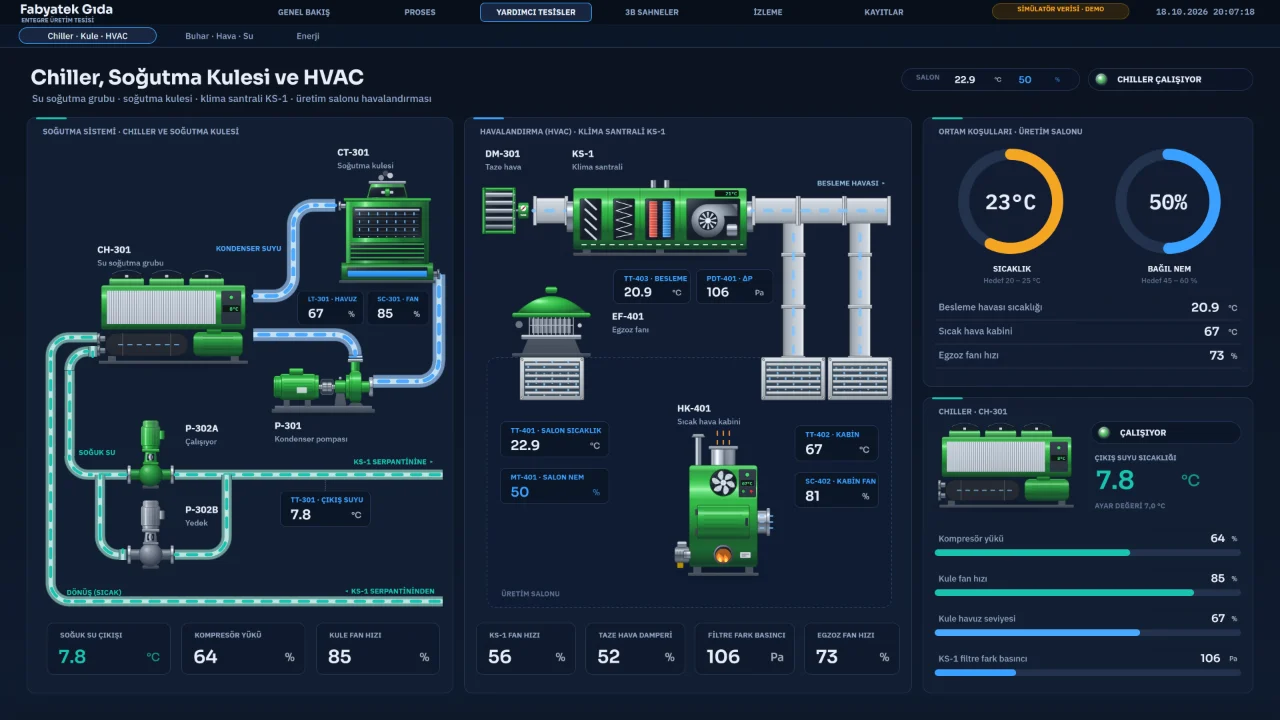Click the green CHILLER ÇALIŞIYOR status light
The image size is (1280, 720).
pyautogui.click(x=1102, y=80)
